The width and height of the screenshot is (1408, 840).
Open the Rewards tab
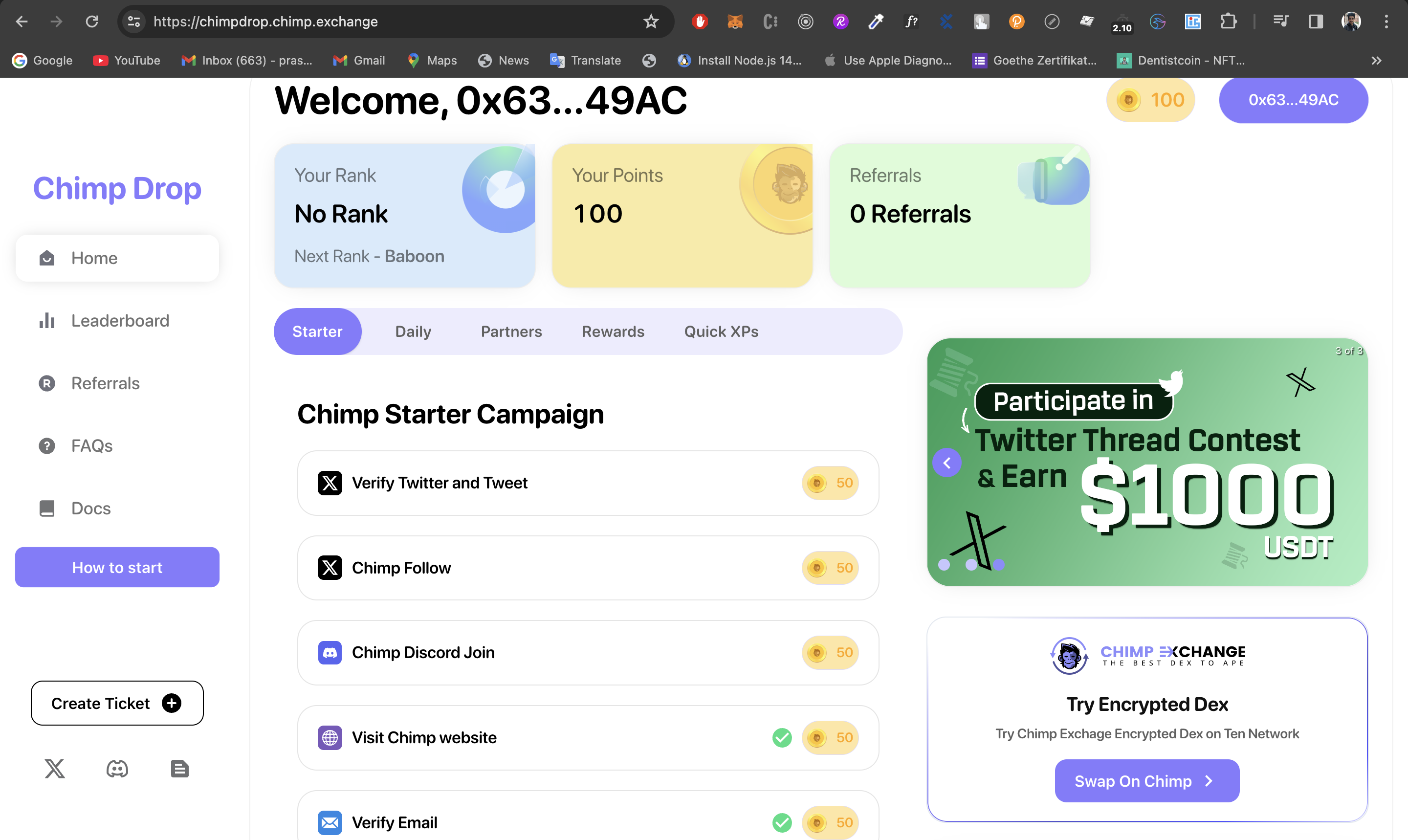613,331
